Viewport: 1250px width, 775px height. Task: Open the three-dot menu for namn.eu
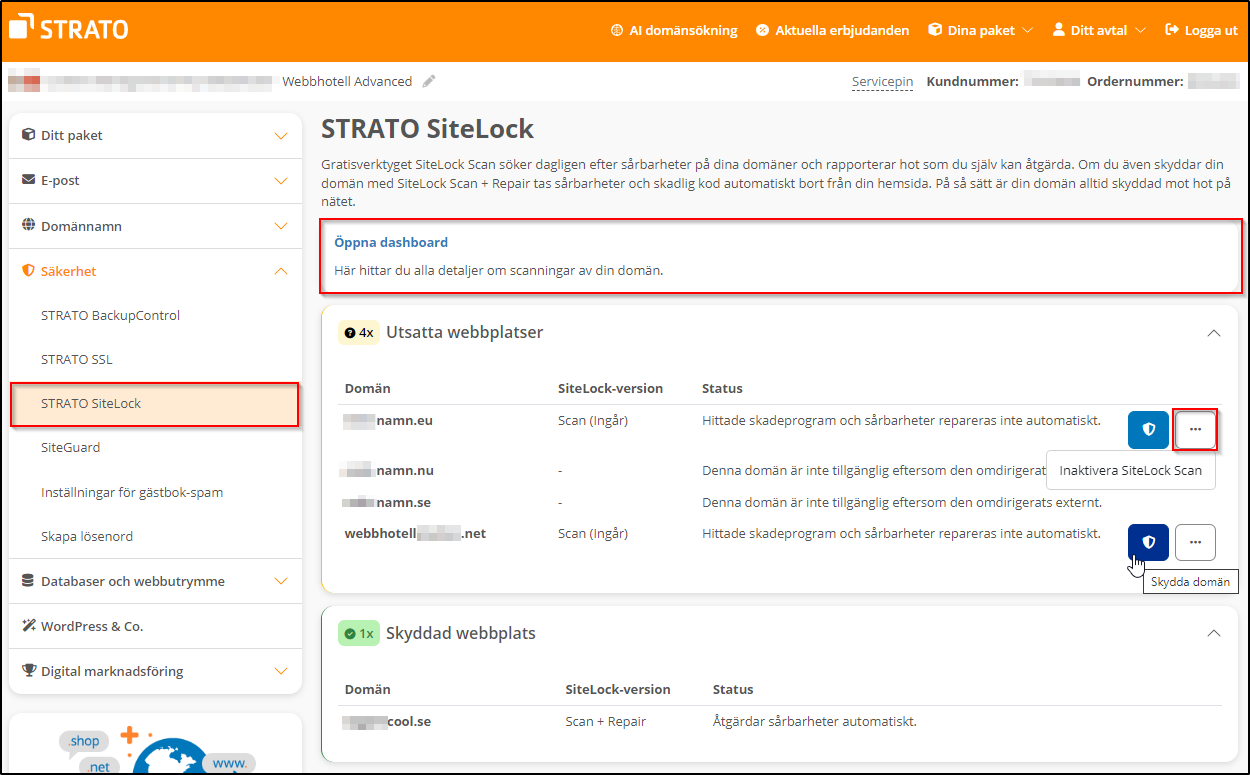point(1196,429)
